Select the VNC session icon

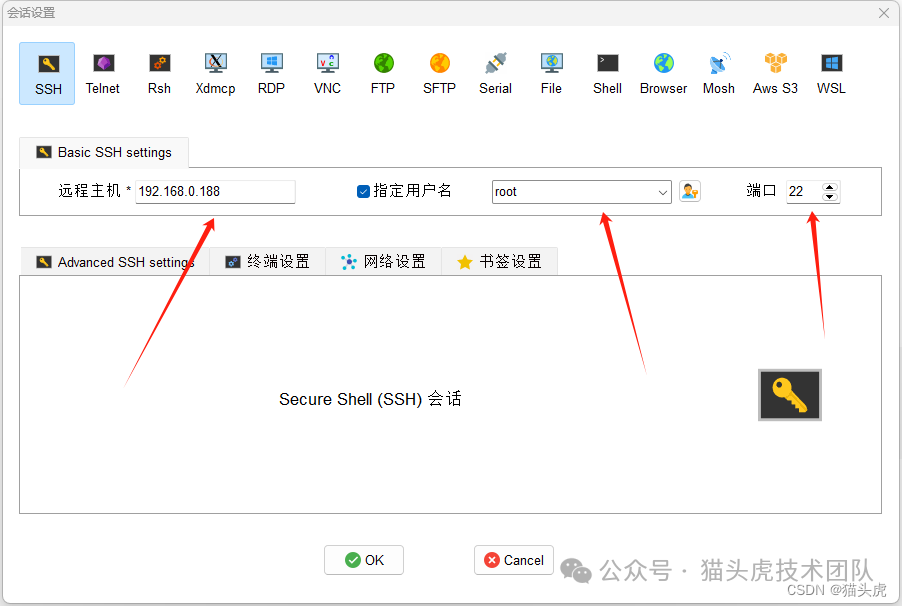tap(327, 73)
